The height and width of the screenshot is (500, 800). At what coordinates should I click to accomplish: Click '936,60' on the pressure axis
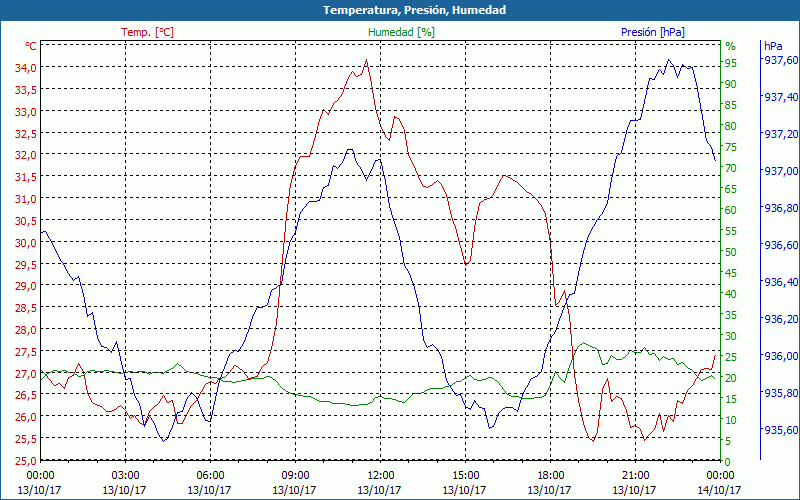pyautogui.click(x=780, y=245)
